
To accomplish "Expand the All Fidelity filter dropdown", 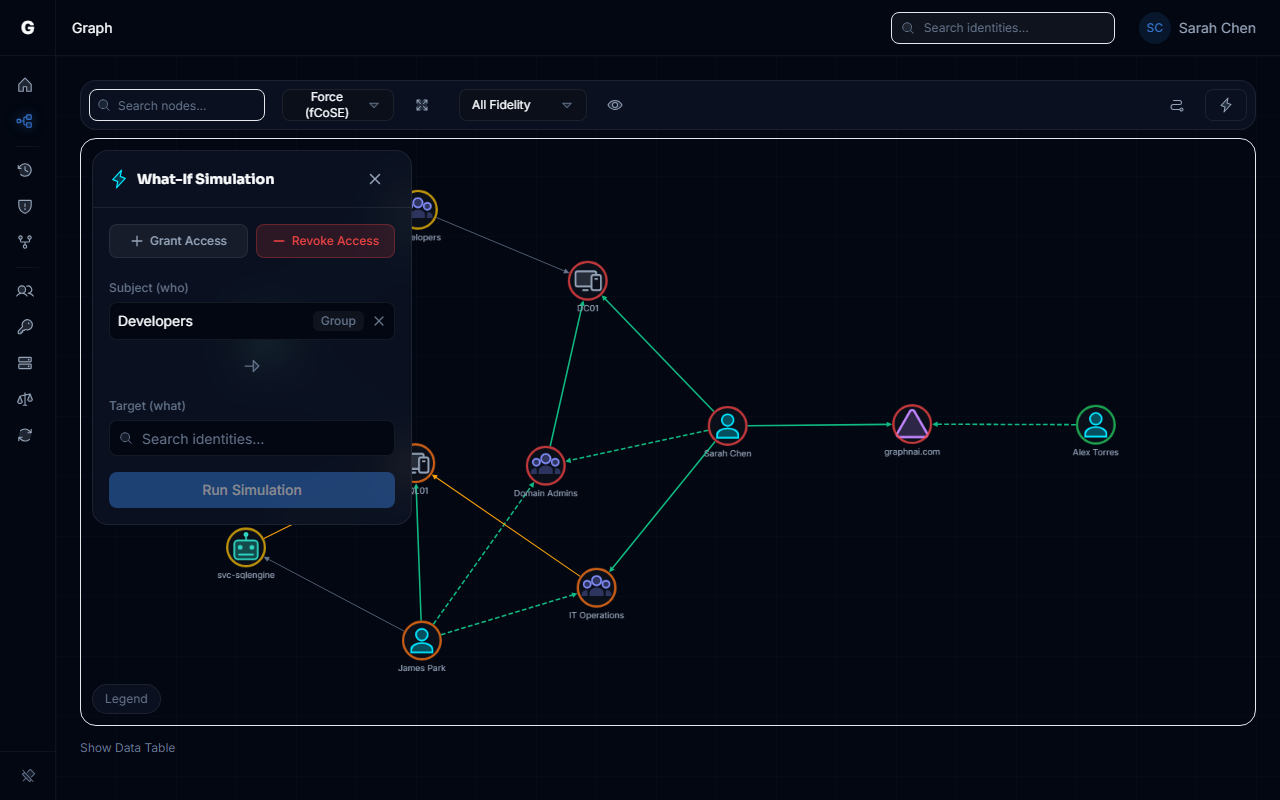I will coord(522,105).
